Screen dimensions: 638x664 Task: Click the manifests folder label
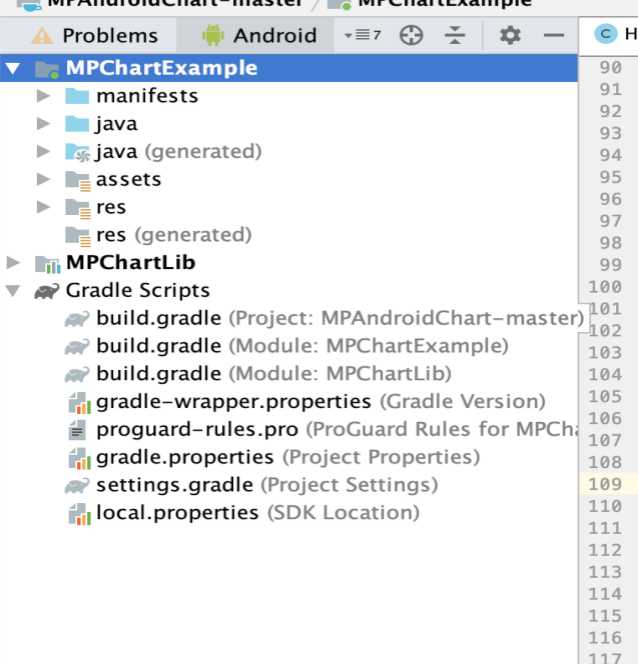pyautogui.click(x=147, y=96)
